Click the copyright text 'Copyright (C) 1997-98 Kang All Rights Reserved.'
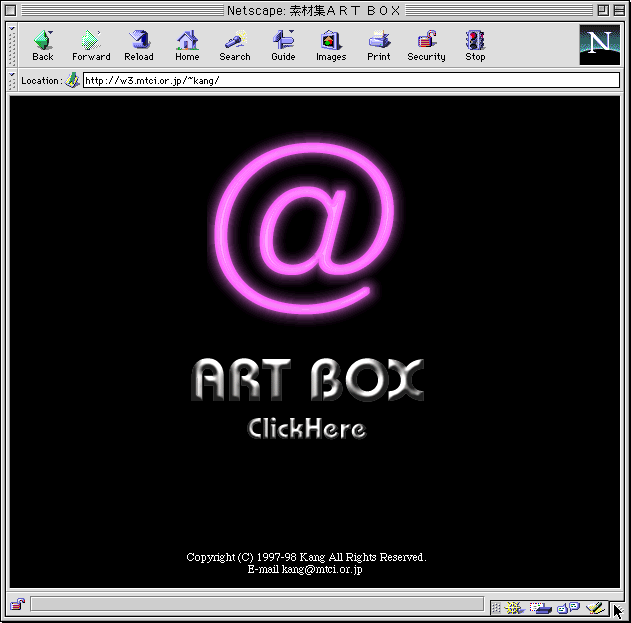Image resolution: width=631 pixels, height=623 pixels. [x=306, y=557]
